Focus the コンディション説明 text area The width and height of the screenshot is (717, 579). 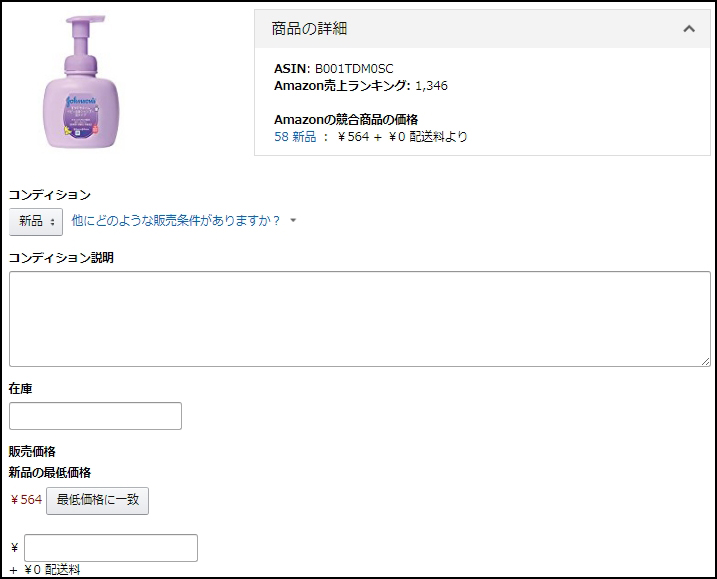point(360,319)
